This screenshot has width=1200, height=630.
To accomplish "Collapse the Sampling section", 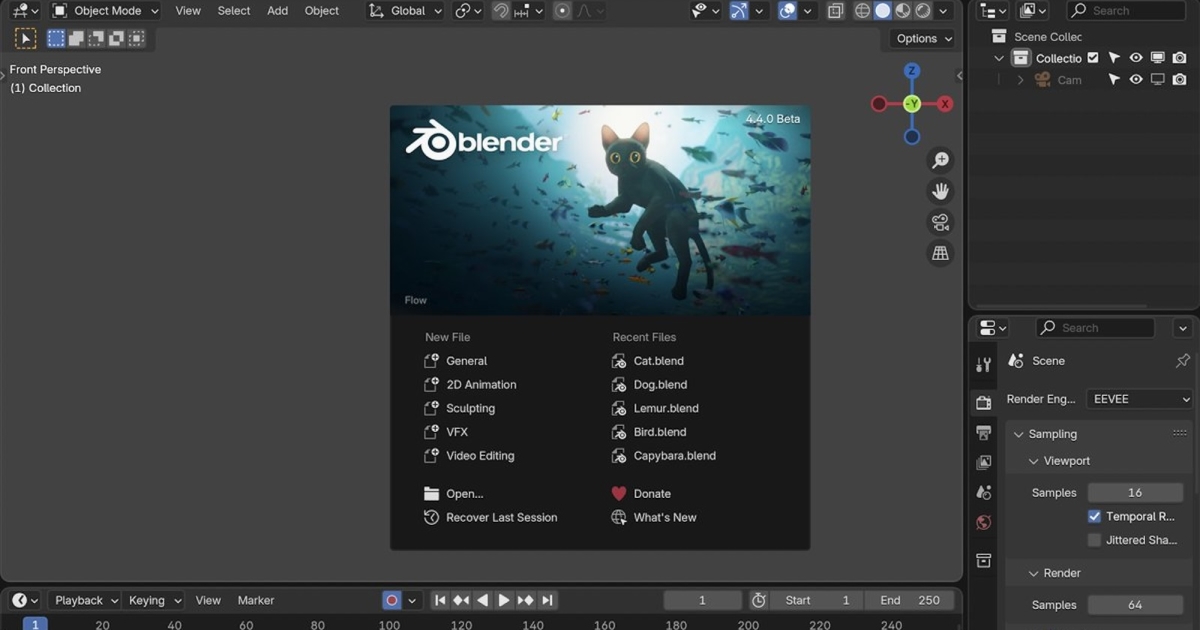I will coord(1045,433).
